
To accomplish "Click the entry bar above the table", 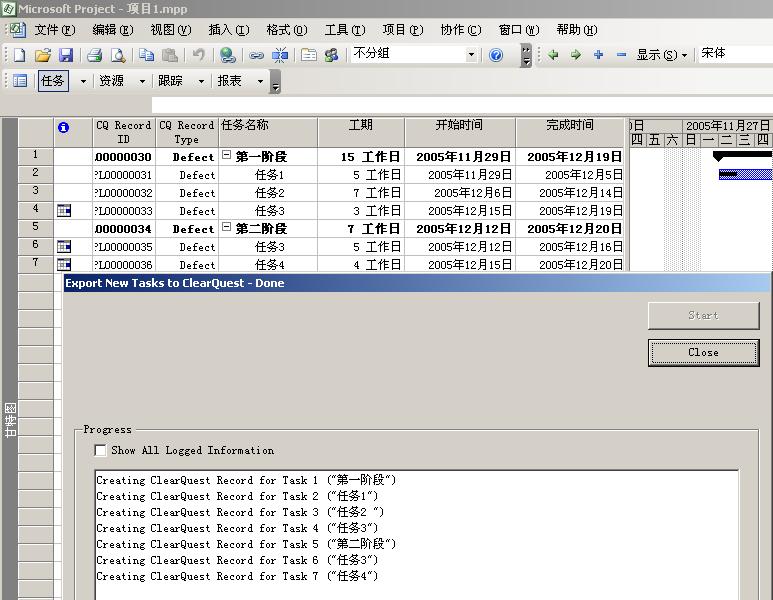I will pyautogui.click(x=462, y=105).
